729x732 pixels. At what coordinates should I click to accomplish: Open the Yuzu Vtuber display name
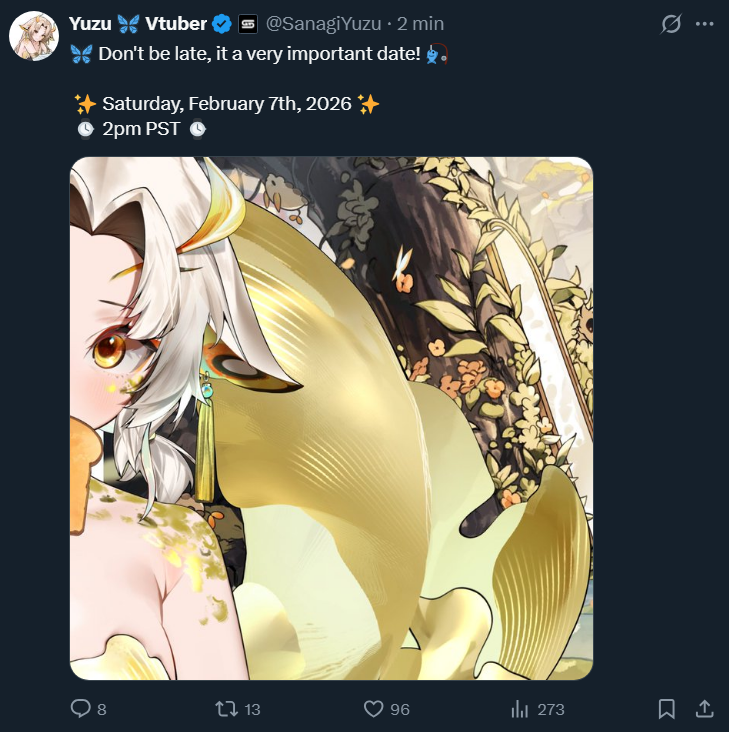138,24
